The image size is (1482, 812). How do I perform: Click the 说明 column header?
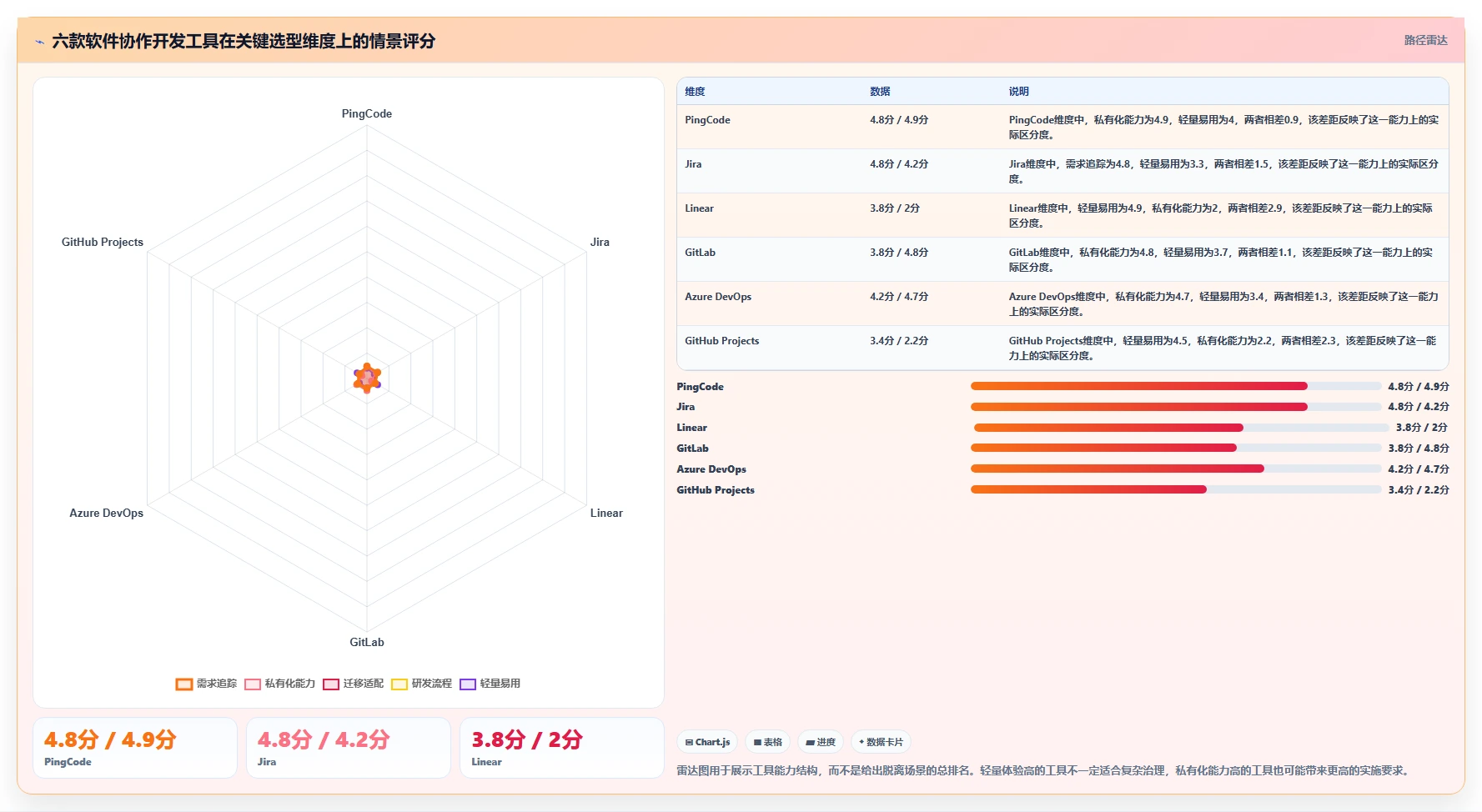coord(1018,92)
